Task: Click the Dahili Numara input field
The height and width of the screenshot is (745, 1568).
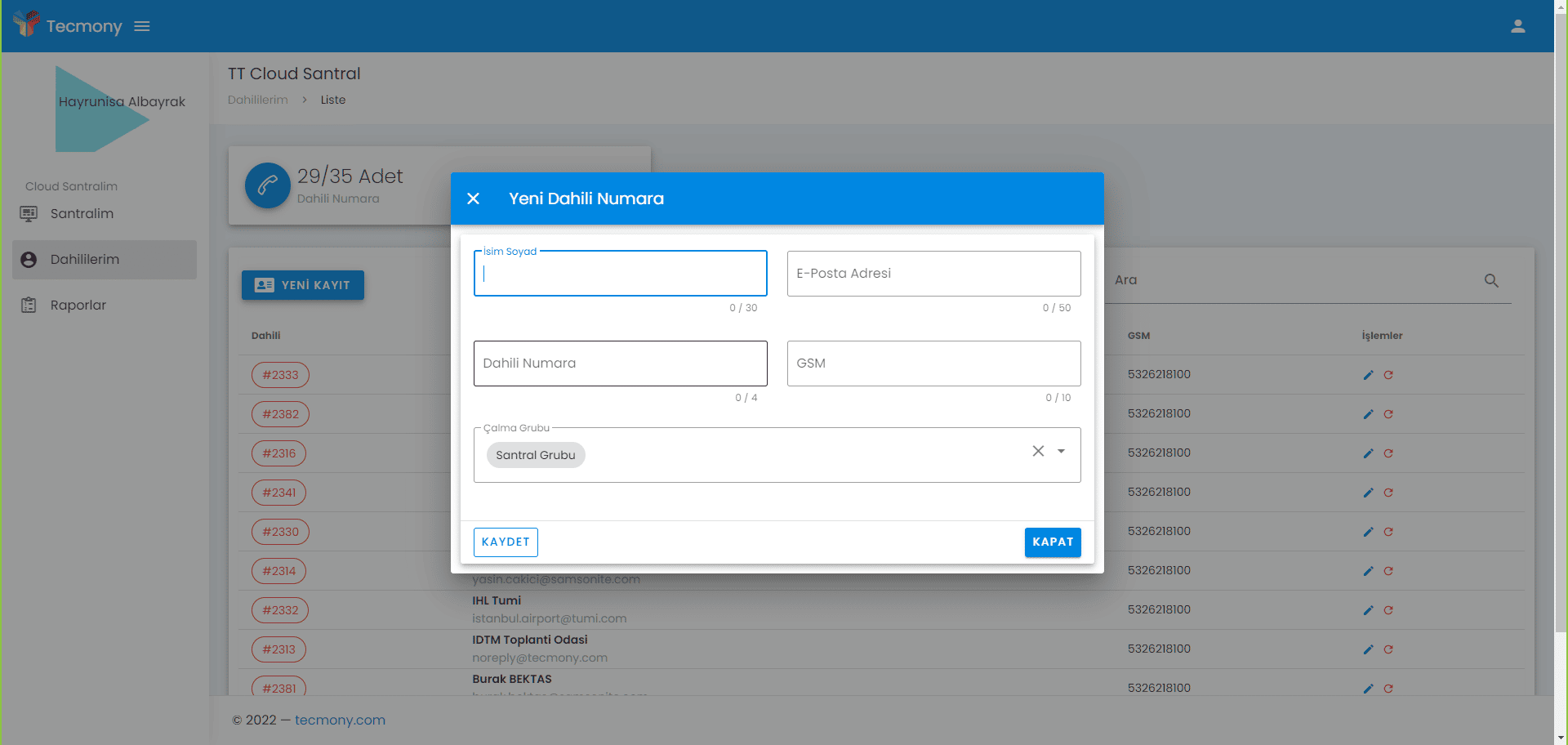Action: click(621, 363)
